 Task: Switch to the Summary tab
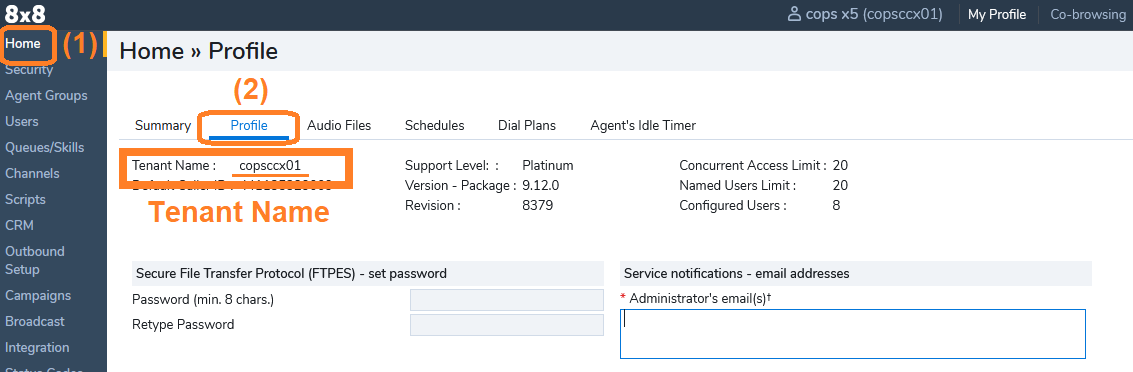coord(163,126)
